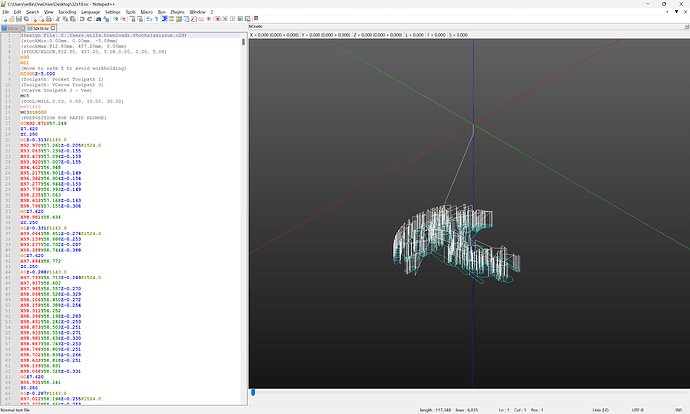Undo the last edit in toolbar
Image resolution: width=690 pixels, height=414 pixels.
[82, 19]
